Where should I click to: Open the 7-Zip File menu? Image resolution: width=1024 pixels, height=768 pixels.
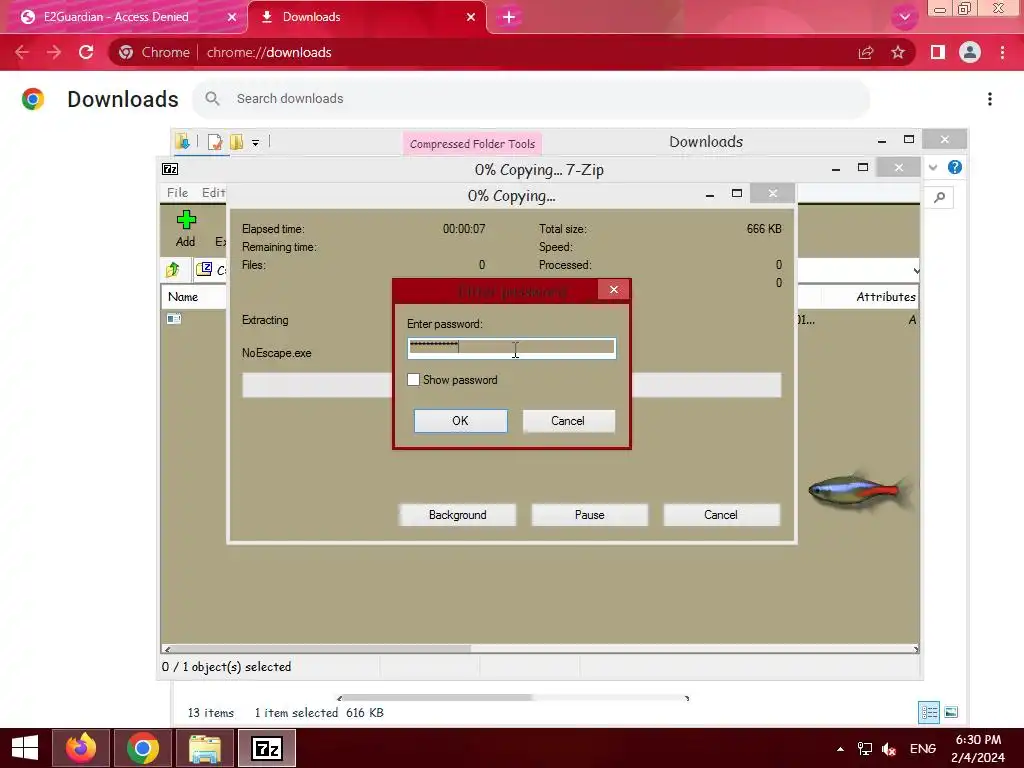tap(177, 193)
